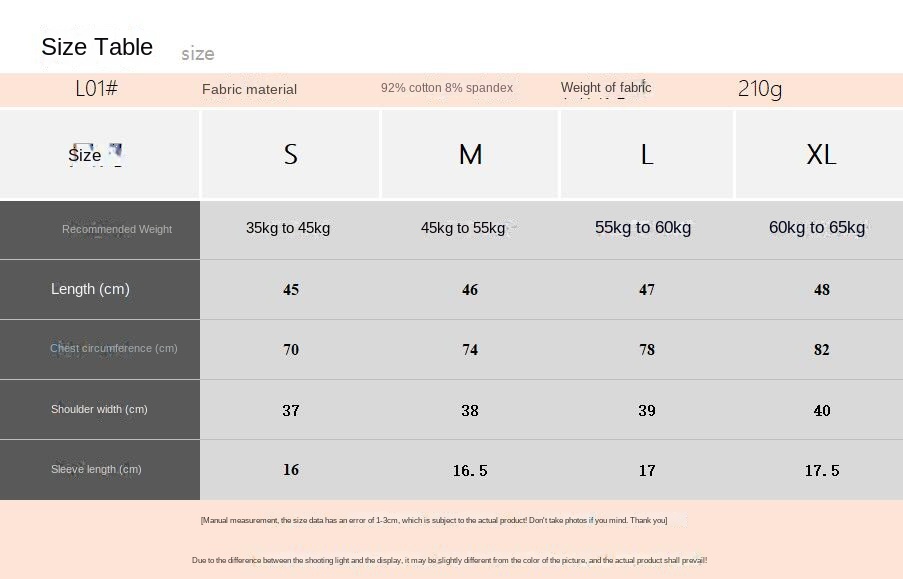
Task: Click the Chest circumference (cm) row label
Action: pos(113,348)
